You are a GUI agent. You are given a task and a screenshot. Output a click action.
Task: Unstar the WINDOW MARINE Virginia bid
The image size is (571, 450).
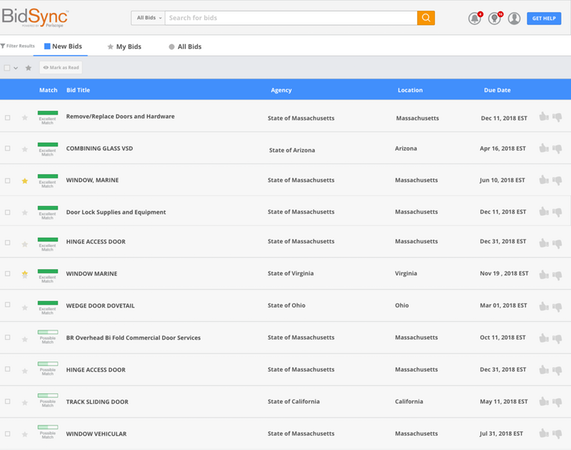point(25,274)
